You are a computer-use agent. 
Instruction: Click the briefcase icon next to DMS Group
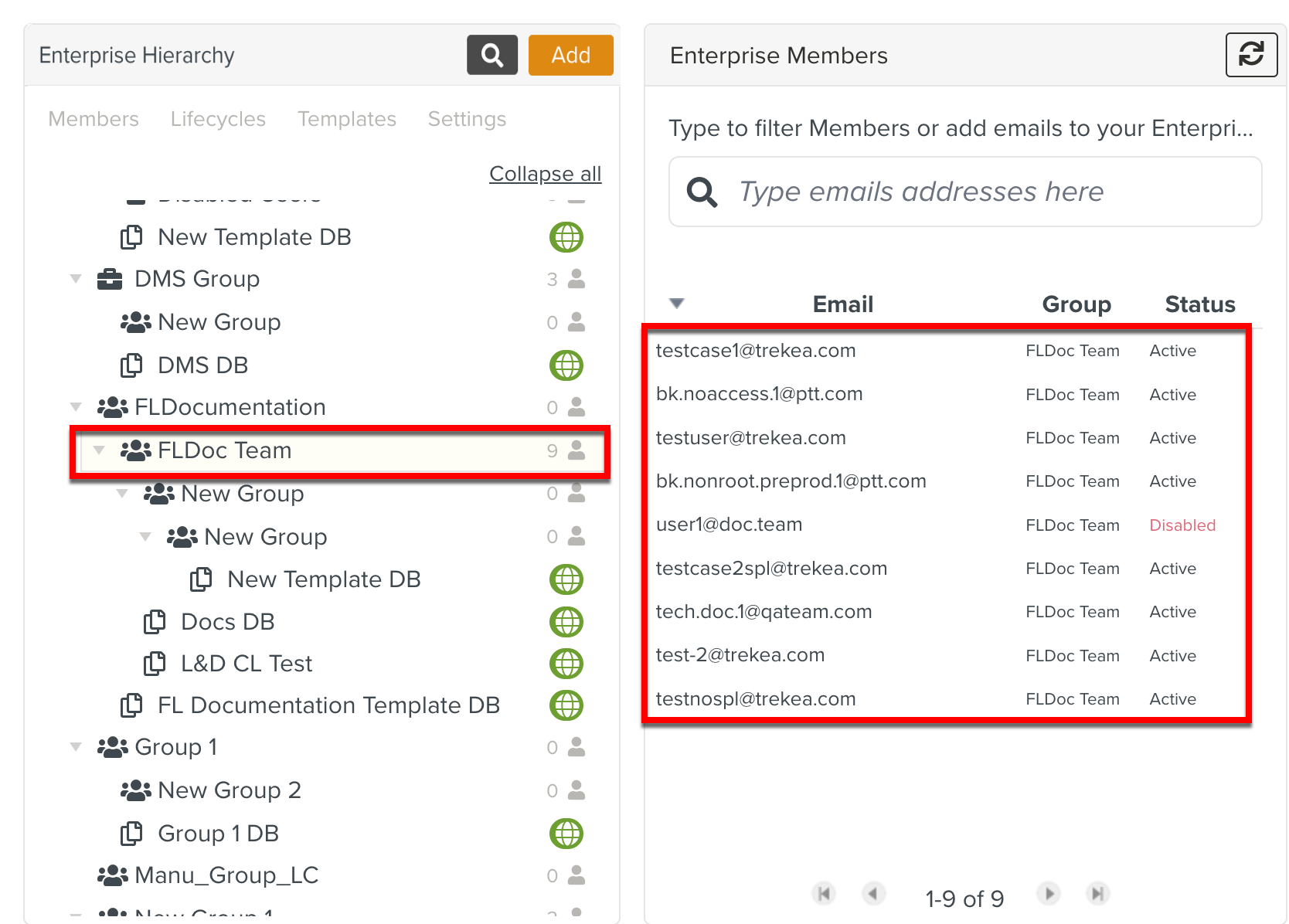109,279
